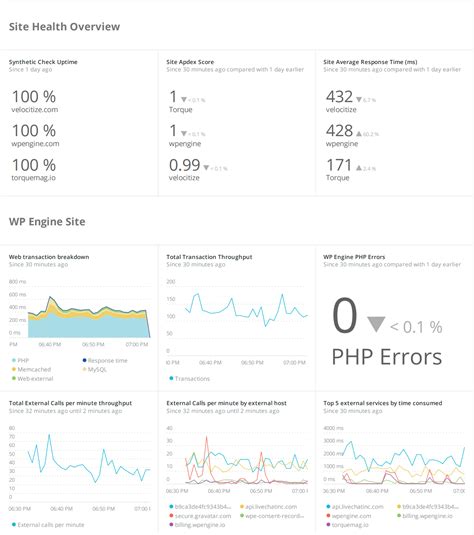The image size is (474, 535).
Task: Open the Total Transaction Throughput chart title
Action: 209,257
